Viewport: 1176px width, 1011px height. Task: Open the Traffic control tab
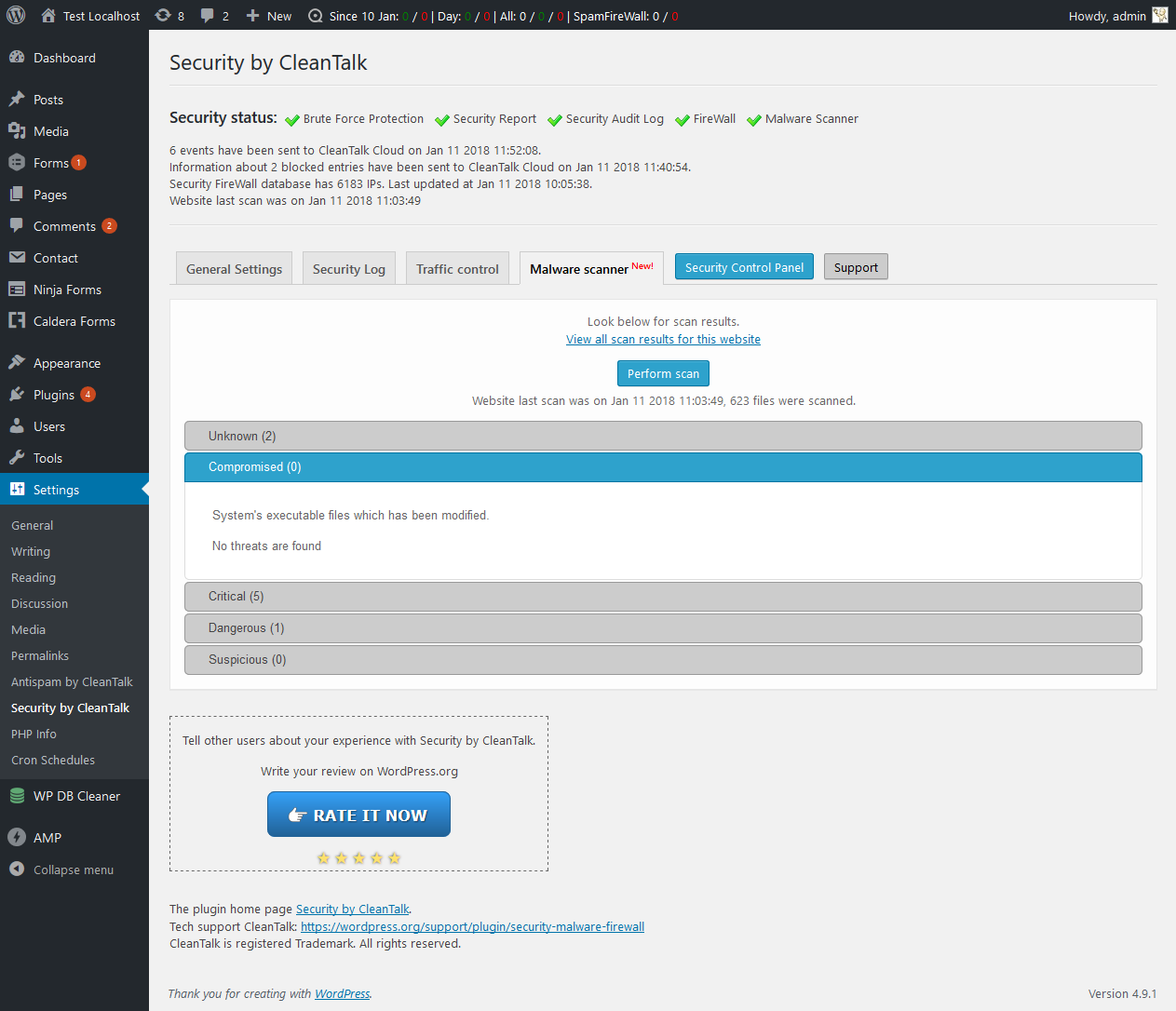[457, 269]
